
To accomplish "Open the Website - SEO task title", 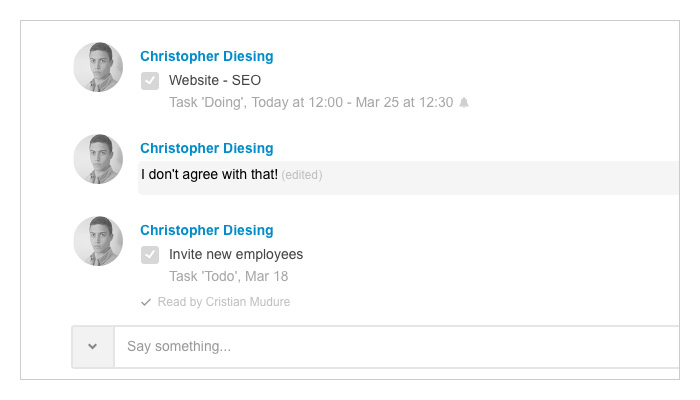I will [x=215, y=80].
